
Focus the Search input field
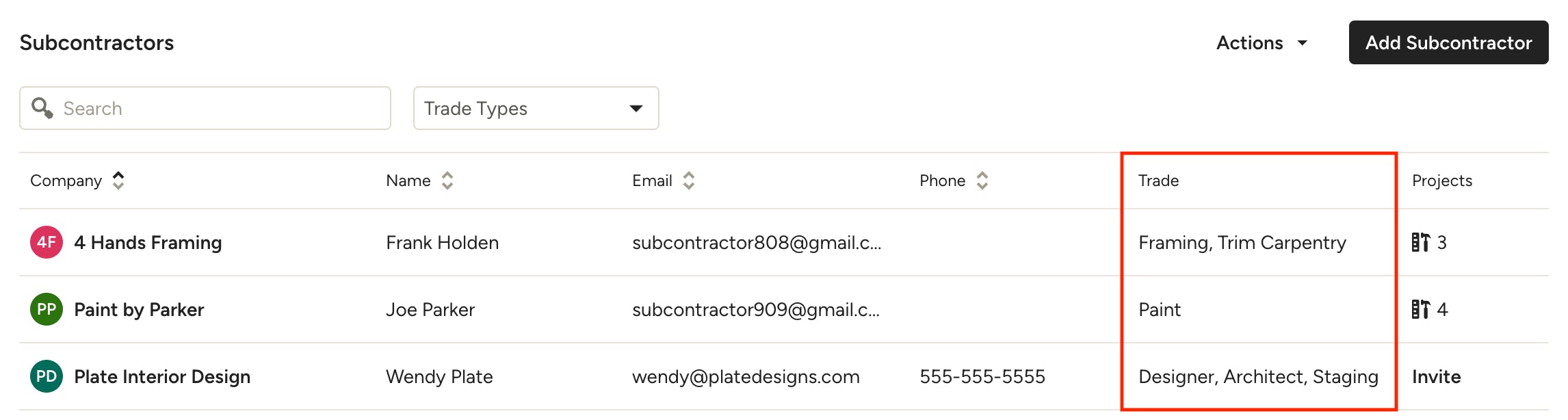[x=205, y=108]
